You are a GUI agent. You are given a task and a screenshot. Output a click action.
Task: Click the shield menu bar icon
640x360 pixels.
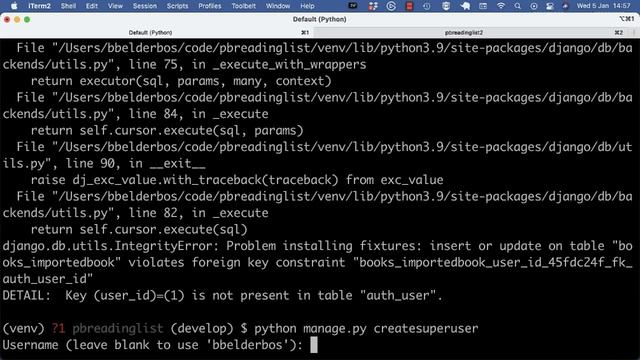(446, 6)
